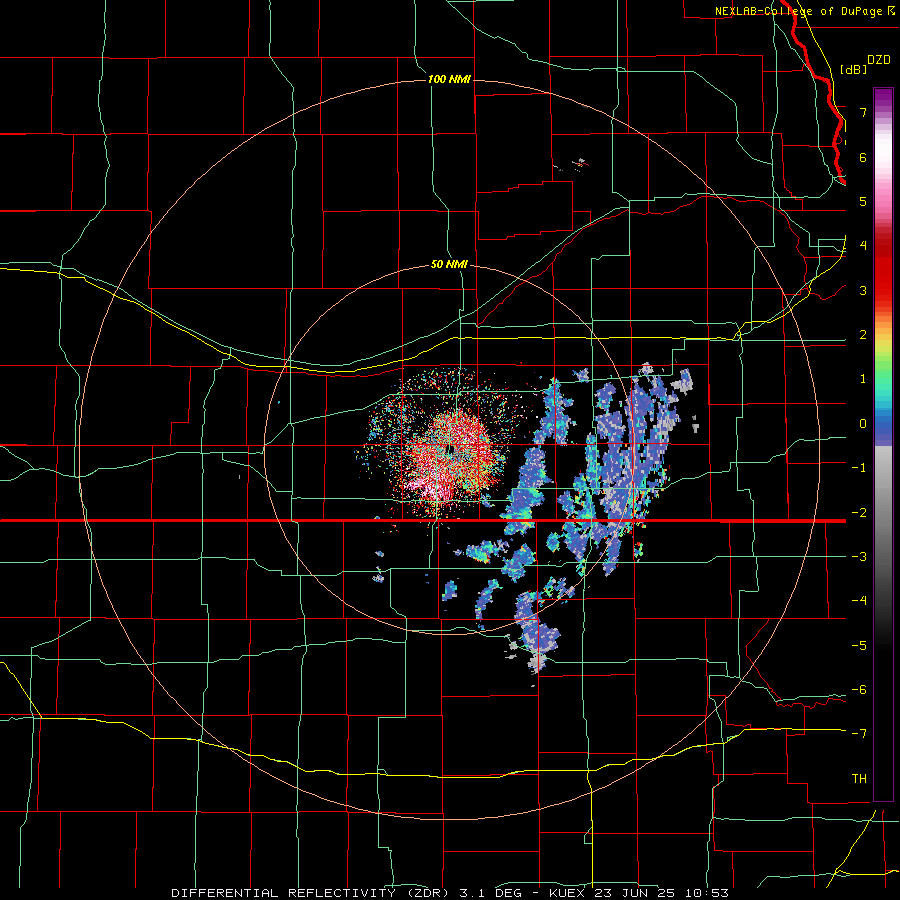Click the '2' tick on color scale
The height and width of the screenshot is (900, 900).
[863, 335]
